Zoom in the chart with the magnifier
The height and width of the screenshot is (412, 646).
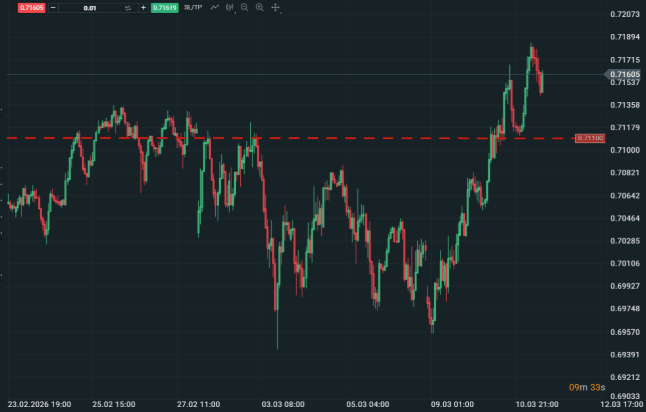[260, 7]
